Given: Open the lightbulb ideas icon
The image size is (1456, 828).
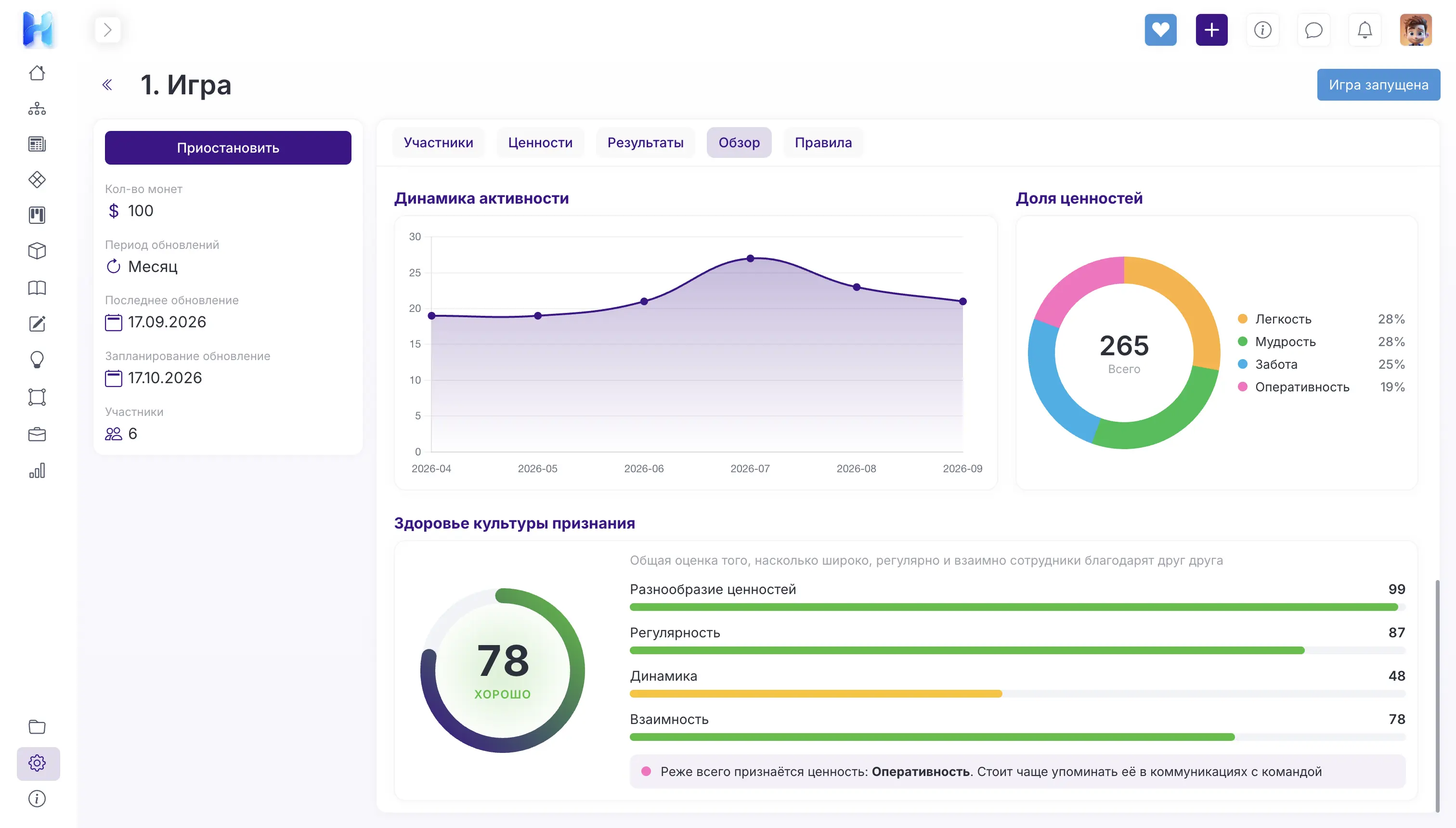Looking at the screenshot, I should click(37, 360).
